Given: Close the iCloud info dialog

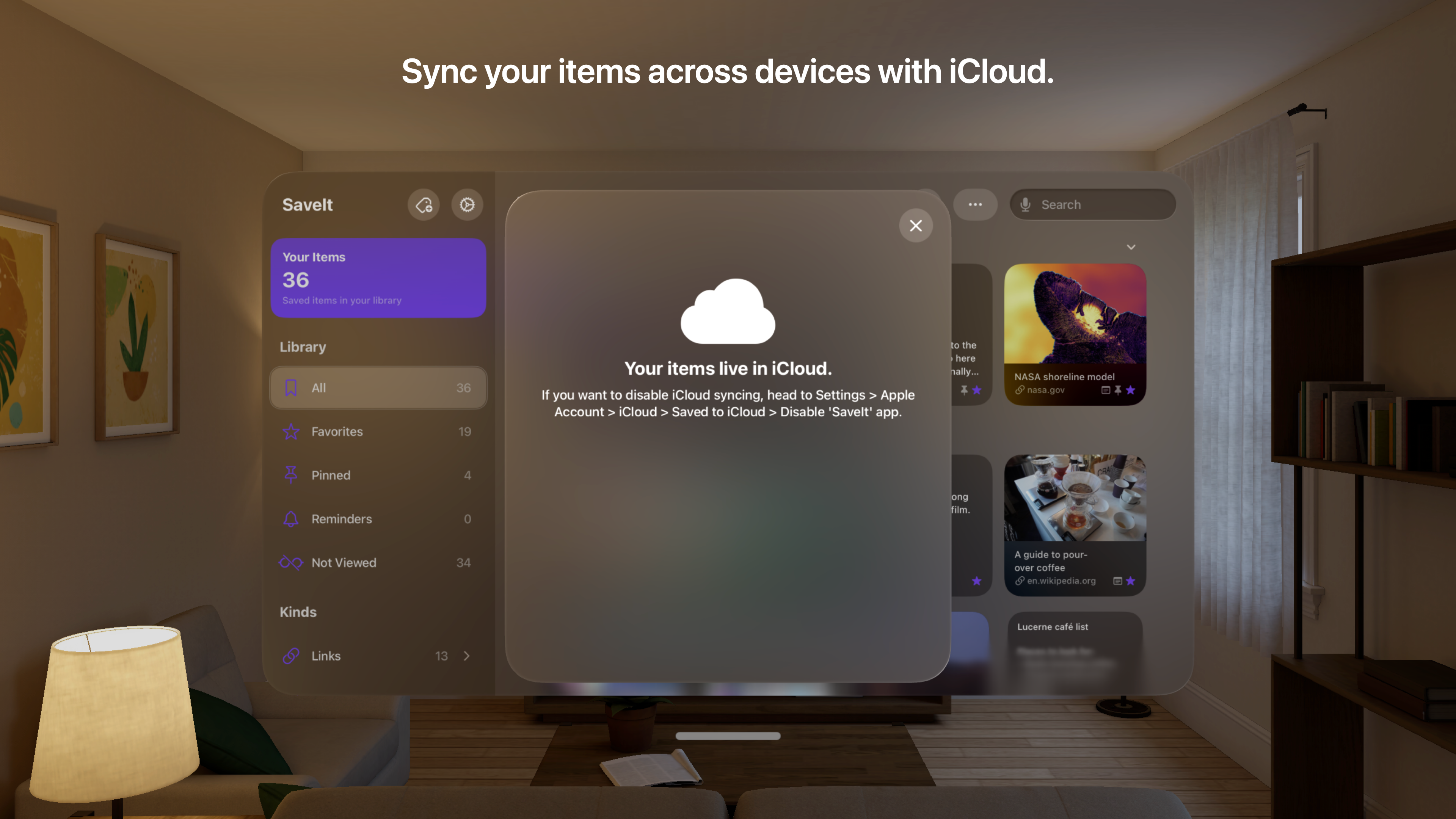Looking at the screenshot, I should [x=916, y=226].
